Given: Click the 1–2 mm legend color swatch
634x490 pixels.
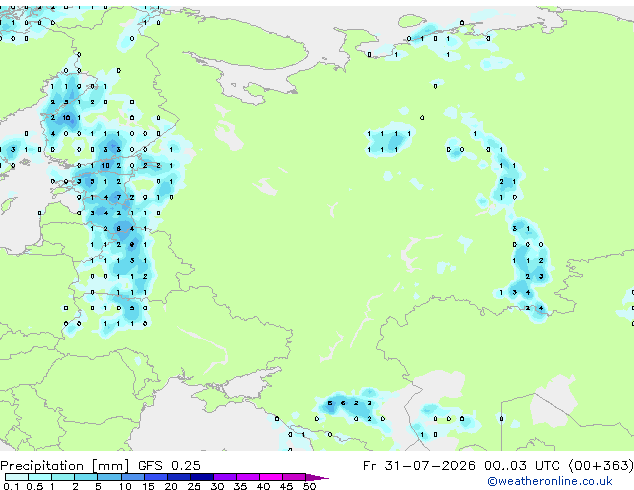Looking at the screenshot, I should pyautogui.click(x=63, y=477).
